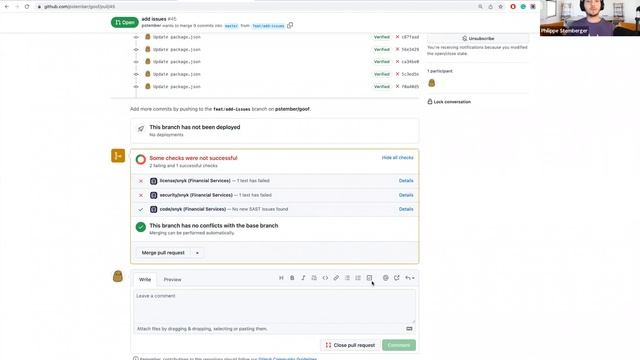Image resolution: width=640 pixels, height=360 pixels.
Task: Click the code/snyk check logo icon
Action: click(153, 209)
